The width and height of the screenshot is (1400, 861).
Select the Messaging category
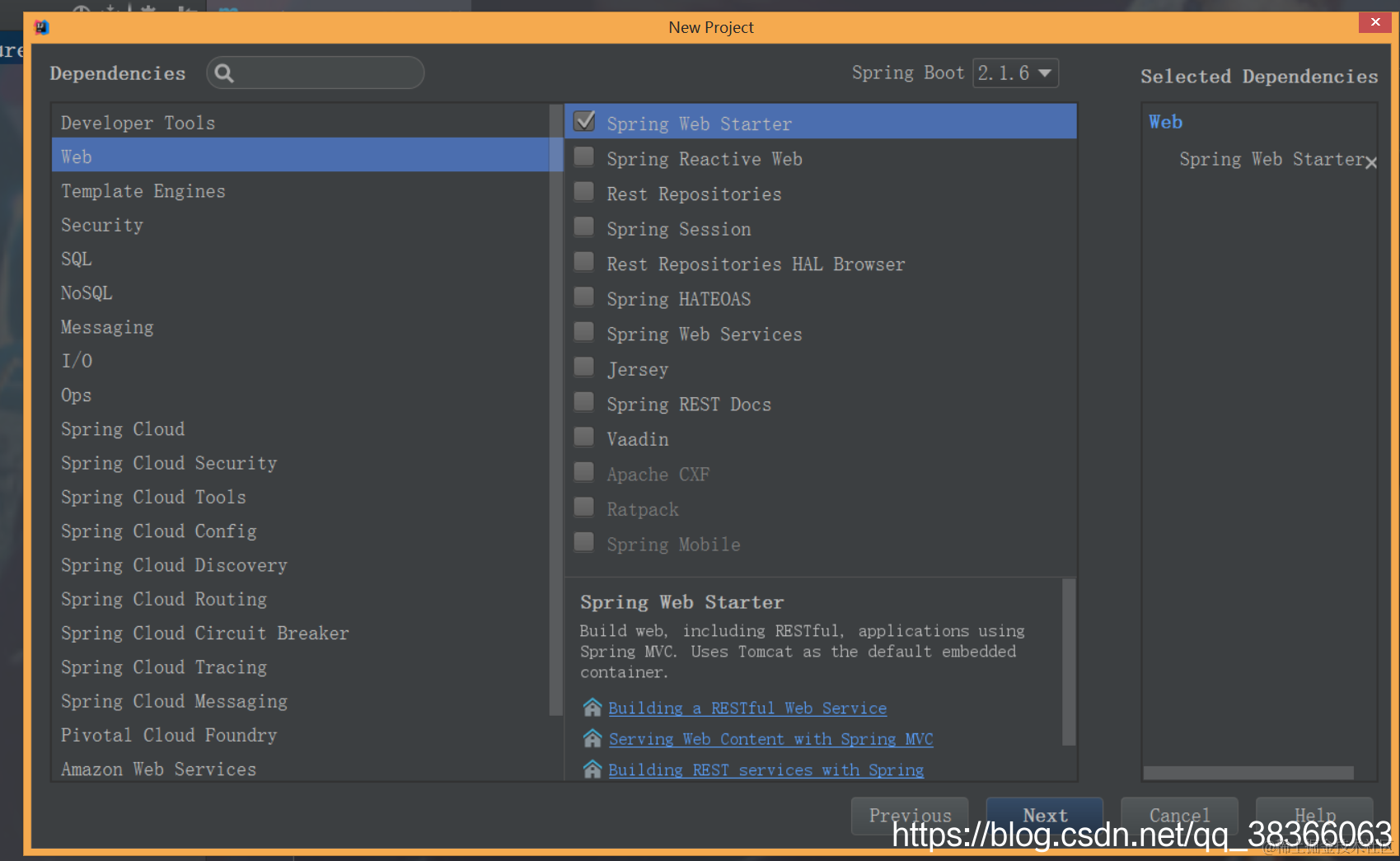point(300,327)
